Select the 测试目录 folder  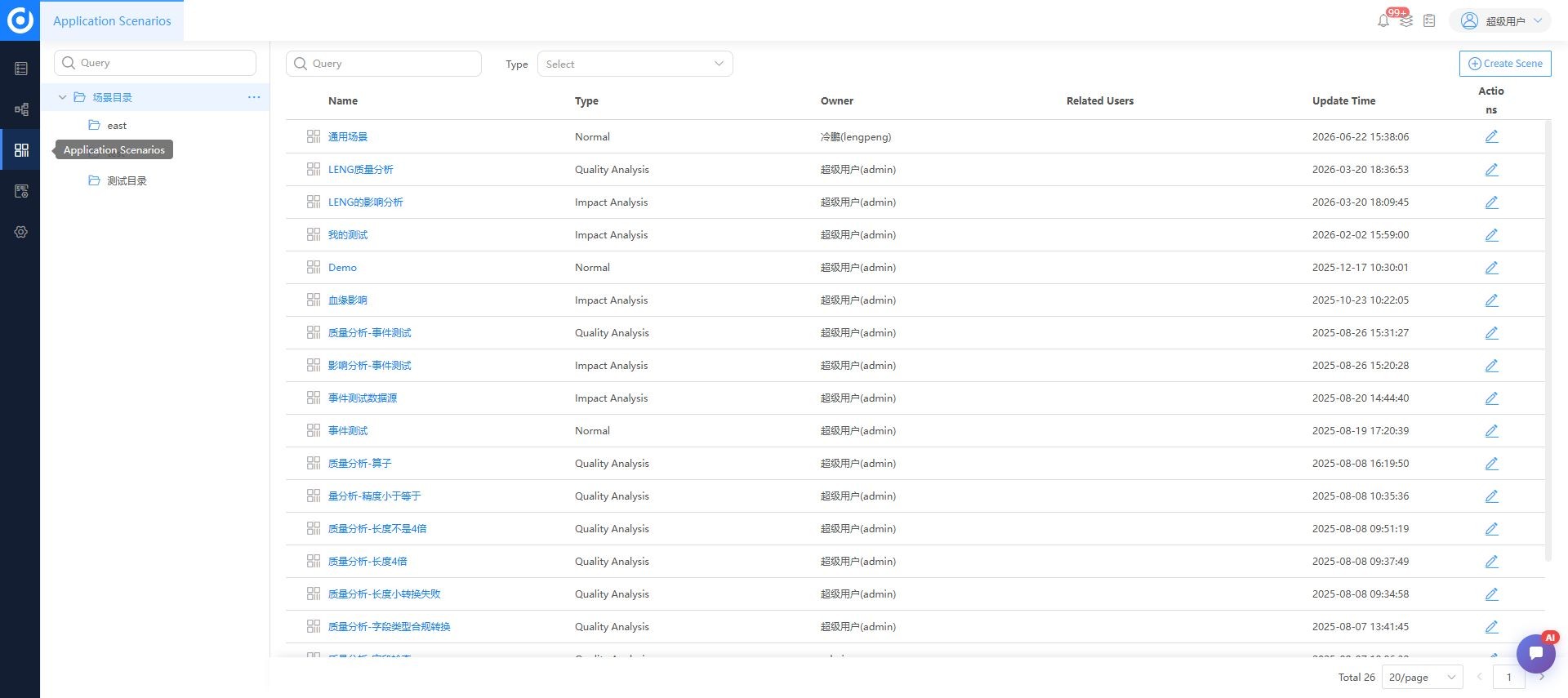pyautogui.click(x=127, y=181)
